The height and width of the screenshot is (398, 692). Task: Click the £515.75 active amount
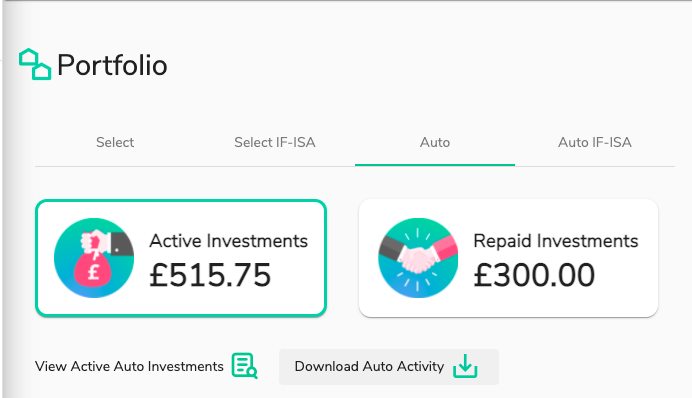click(210, 275)
